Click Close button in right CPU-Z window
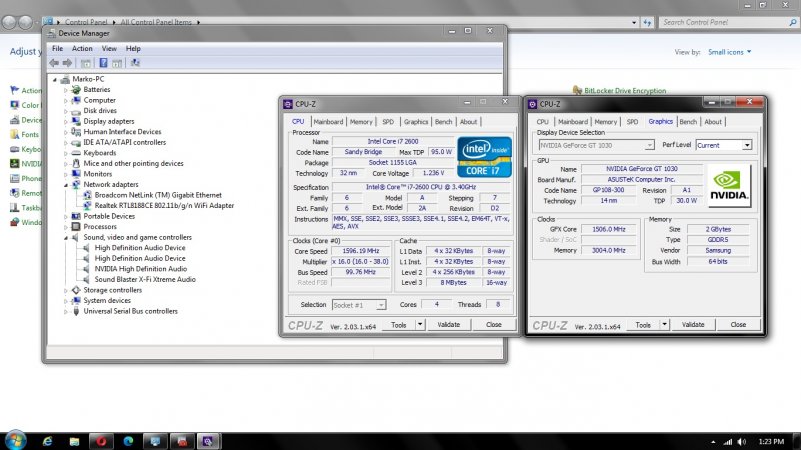 tap(738, 324)
